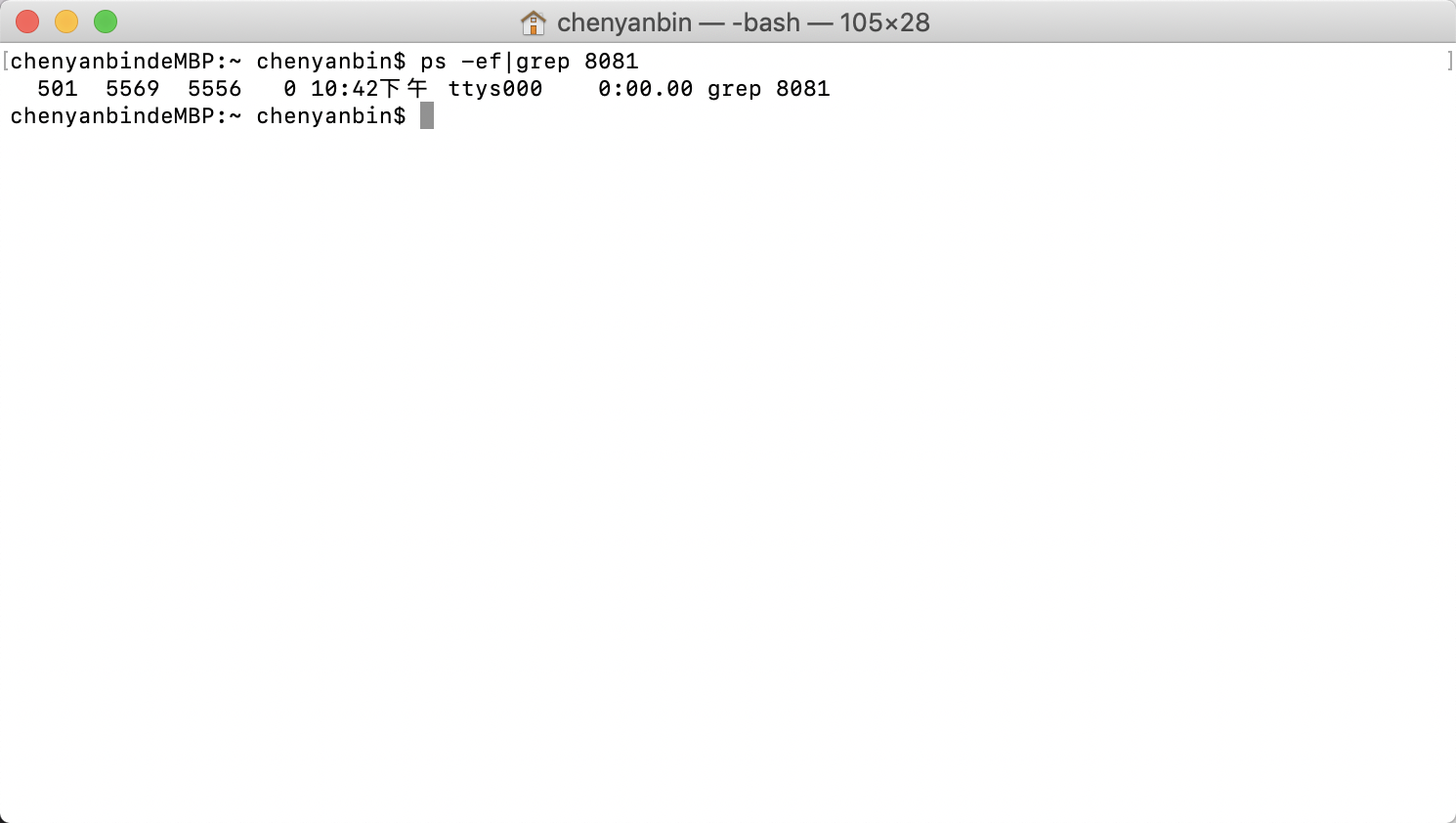The image size is (1456, 823).
Task: Minimize the window using yellow button
Action: [x=66, y=22]
